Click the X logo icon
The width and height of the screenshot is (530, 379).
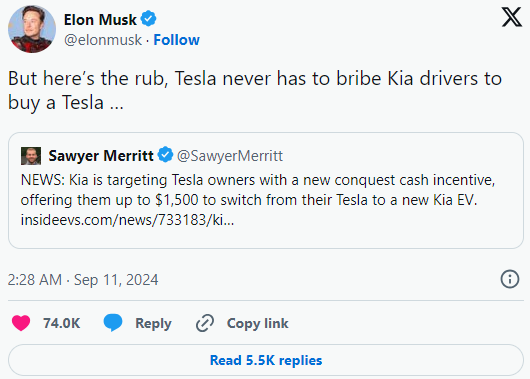pyautogui.click(x=511, y=17)
